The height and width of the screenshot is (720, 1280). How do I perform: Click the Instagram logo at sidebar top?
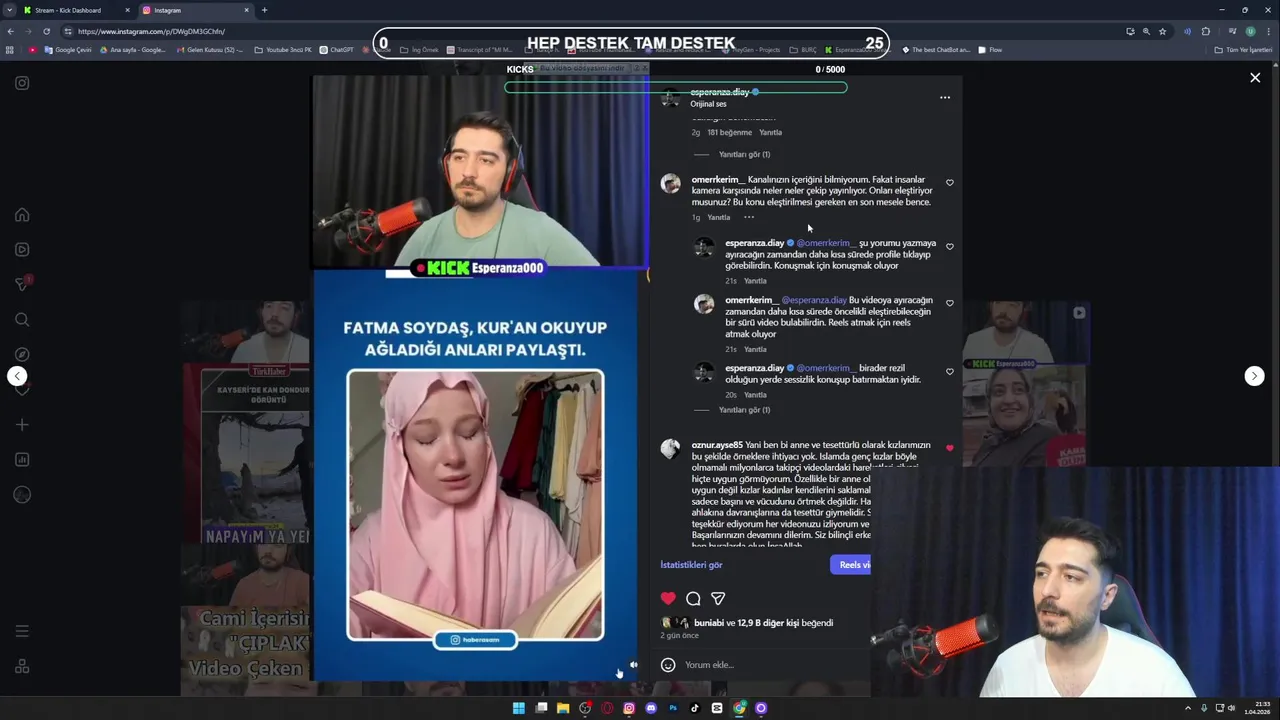coord(22,83)
